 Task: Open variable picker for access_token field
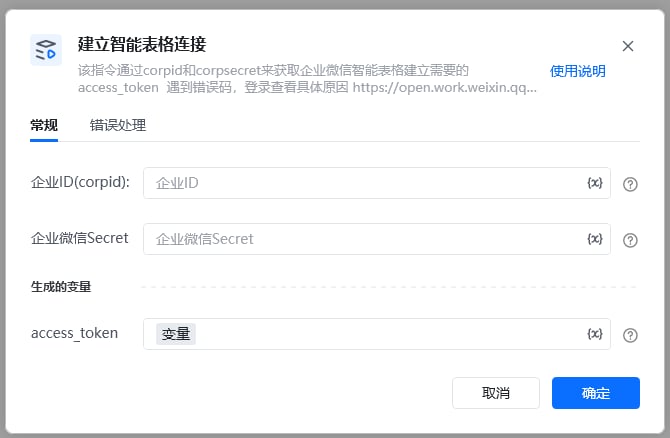595,334
